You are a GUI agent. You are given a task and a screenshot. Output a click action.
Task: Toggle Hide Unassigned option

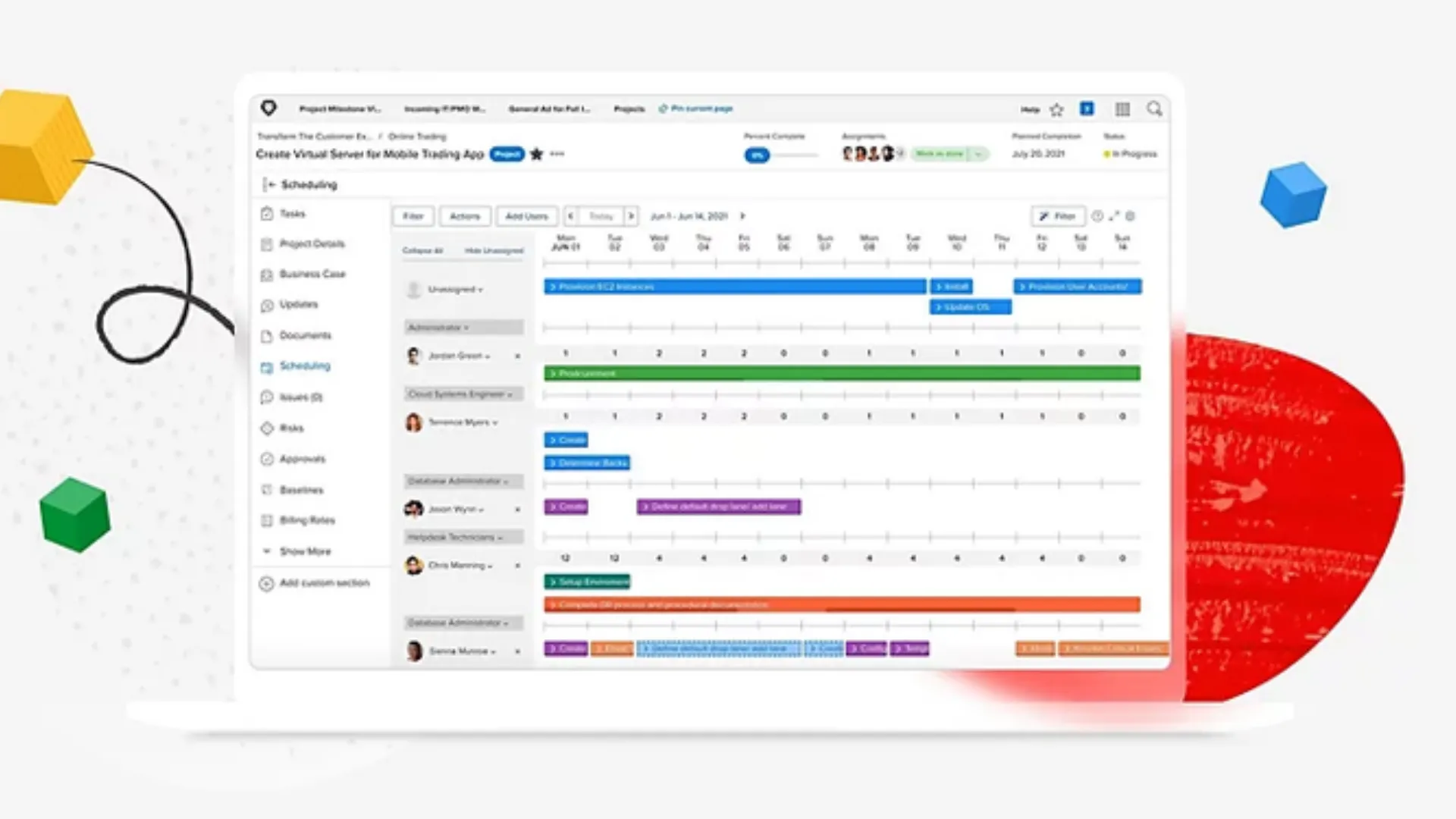494,250
